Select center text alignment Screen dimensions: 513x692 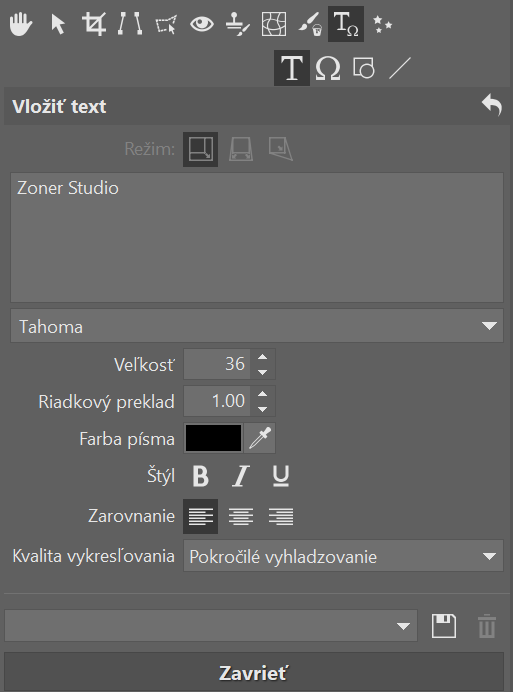pos(241,516)
